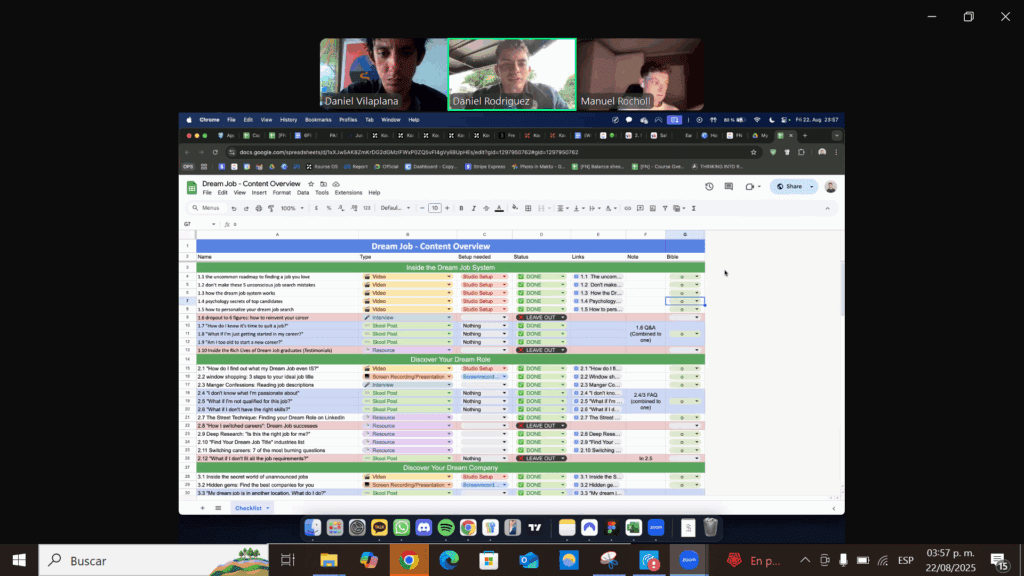The width and height of the screenshot is (1024, 576).
Task: Click the font size input box
Action: pyautogui.click(x=434, y=208)
